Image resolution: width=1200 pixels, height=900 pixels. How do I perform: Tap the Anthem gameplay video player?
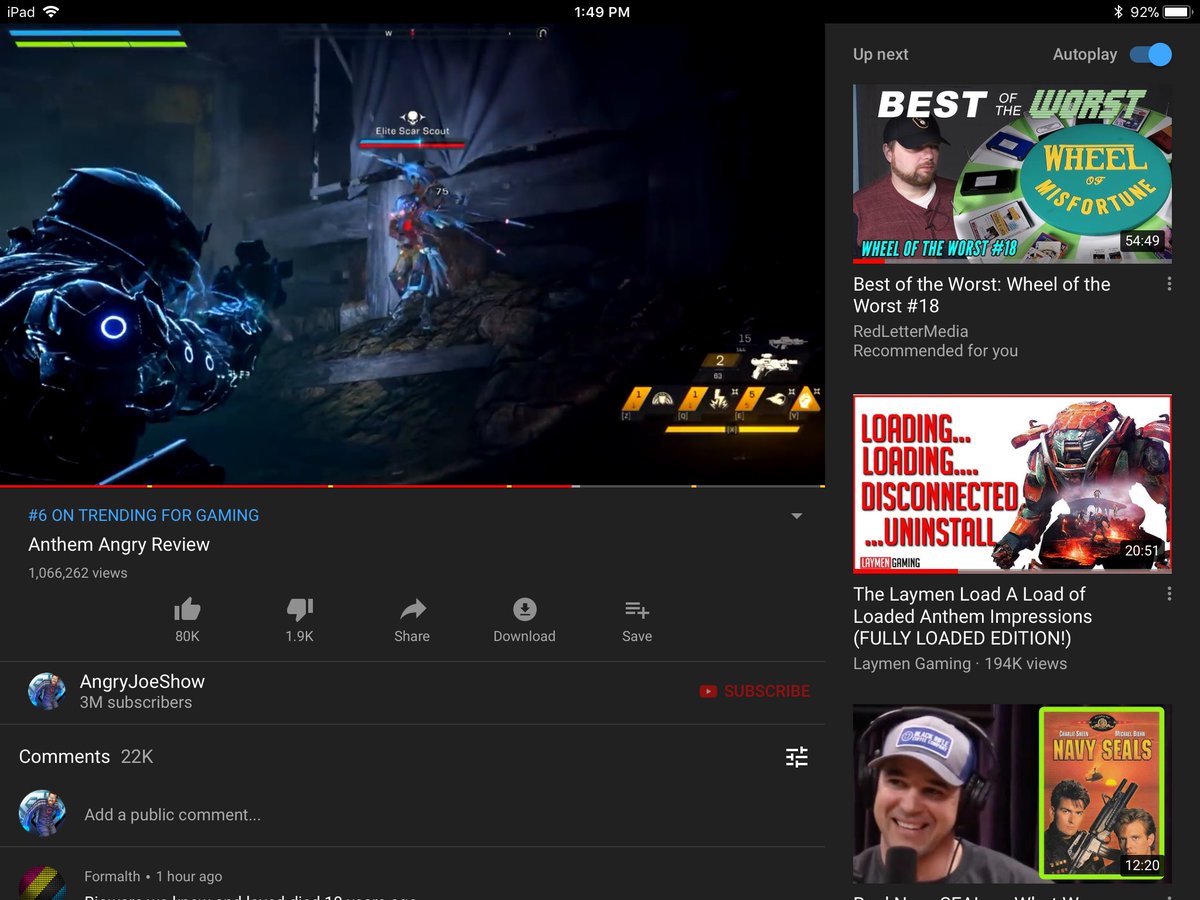(412, 254)
